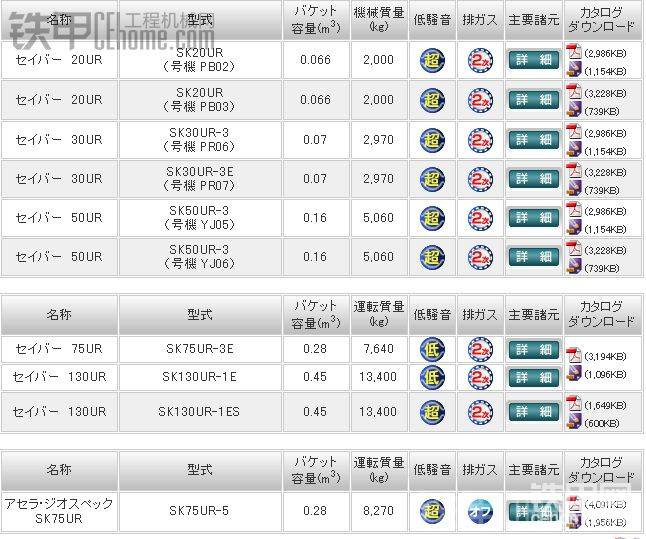Open 詳細 details for SK20UR PB02
646x539 pixels.
(x=534, y=61)
